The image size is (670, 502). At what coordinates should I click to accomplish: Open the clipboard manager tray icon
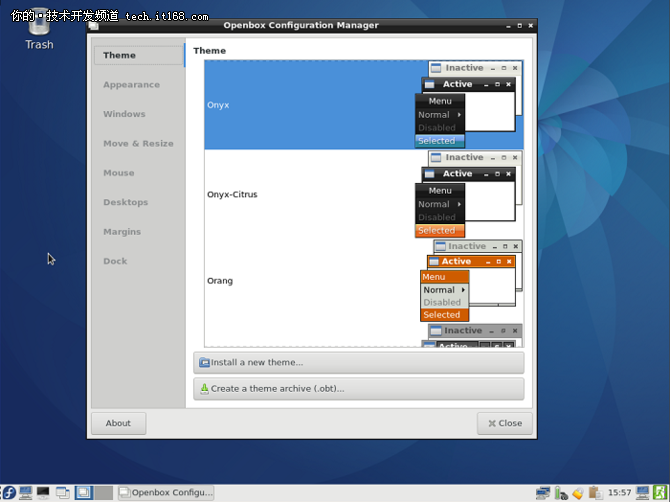click(595, 493)
